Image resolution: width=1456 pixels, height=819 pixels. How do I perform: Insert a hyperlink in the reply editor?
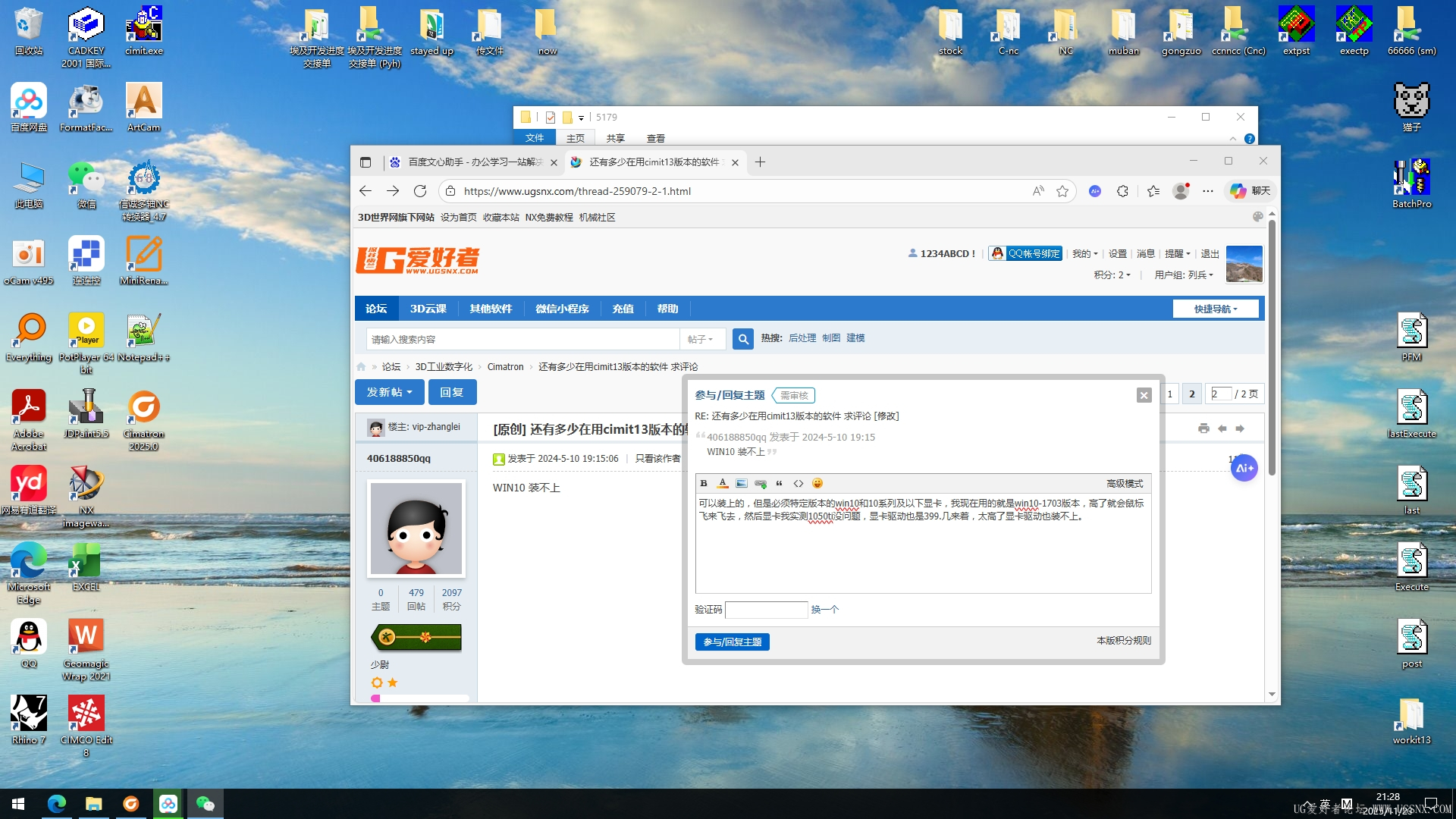point(760,483)
